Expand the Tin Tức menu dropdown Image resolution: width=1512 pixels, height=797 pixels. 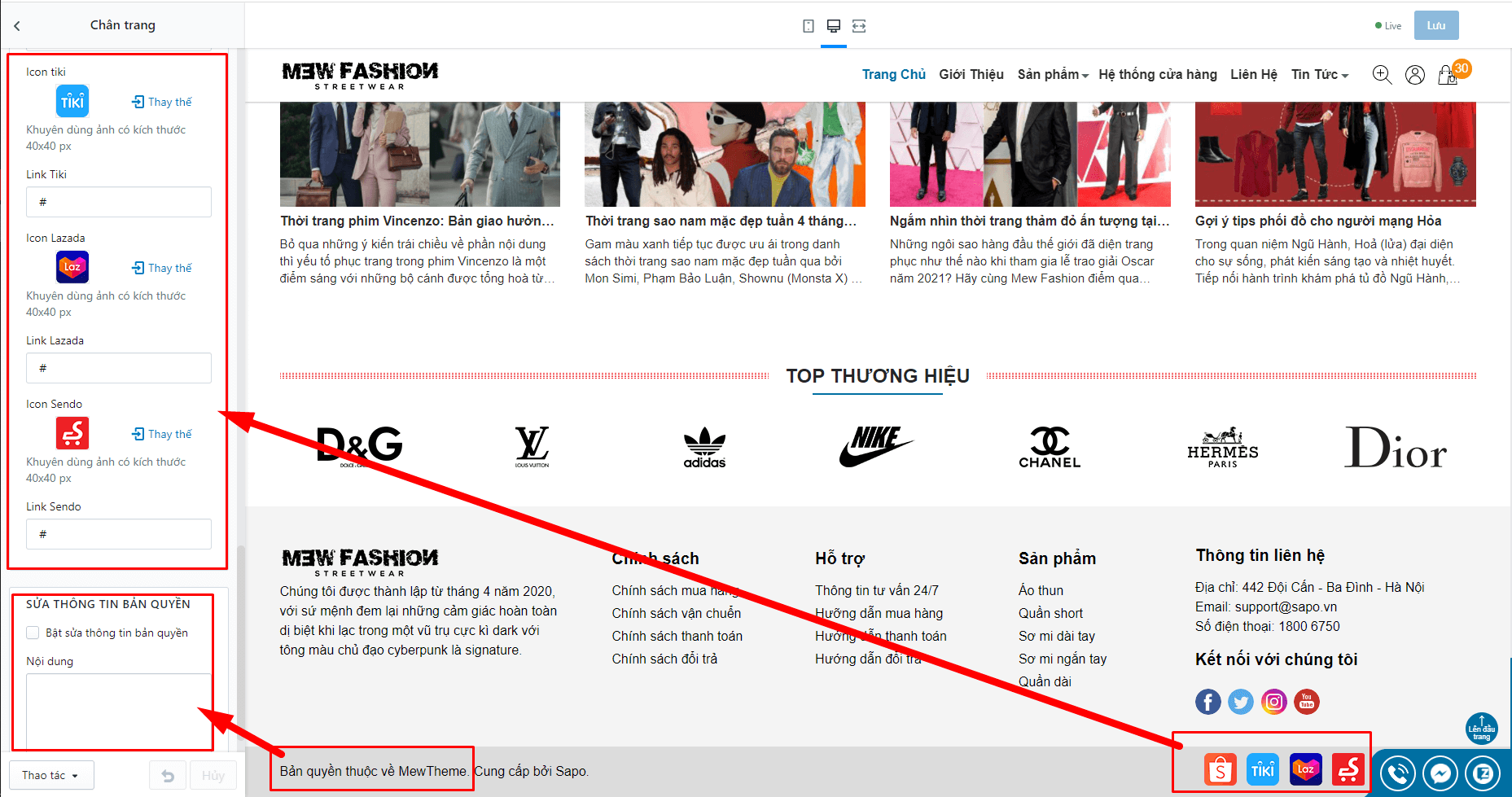pos(1320,74)
